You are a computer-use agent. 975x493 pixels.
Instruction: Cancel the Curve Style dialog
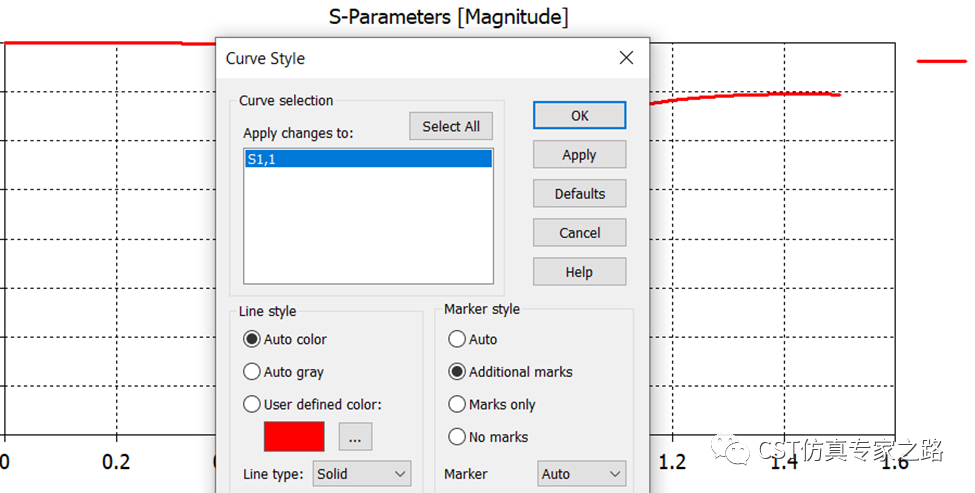tap(580, 233)
